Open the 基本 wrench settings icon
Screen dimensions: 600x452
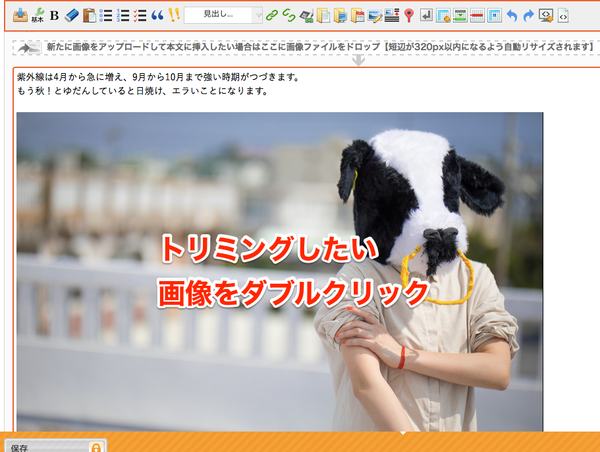[x=38, y=15]
